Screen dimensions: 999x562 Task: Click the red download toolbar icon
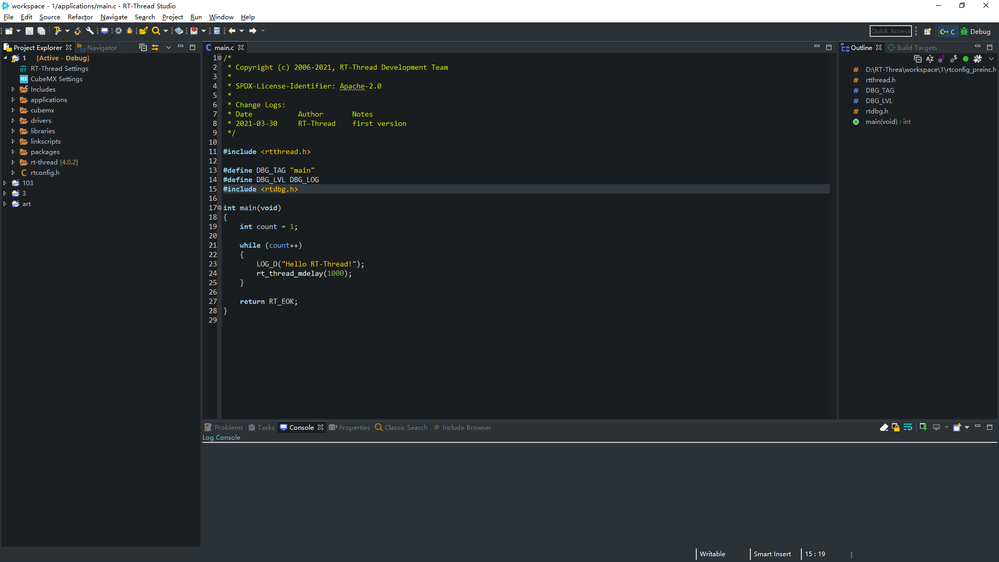point(194,31)
